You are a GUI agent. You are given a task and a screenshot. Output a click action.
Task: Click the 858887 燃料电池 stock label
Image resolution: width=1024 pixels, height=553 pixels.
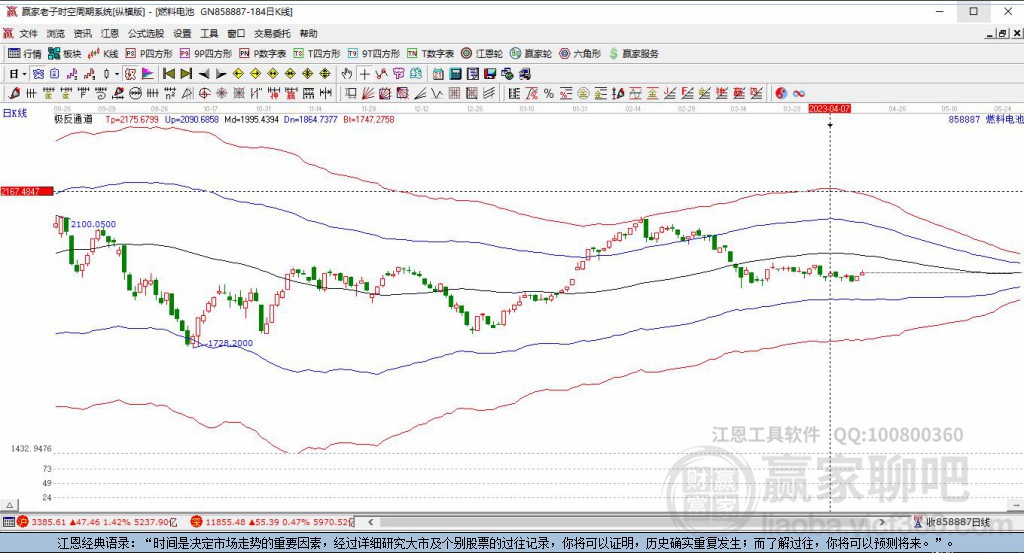[x=985, y=119]
